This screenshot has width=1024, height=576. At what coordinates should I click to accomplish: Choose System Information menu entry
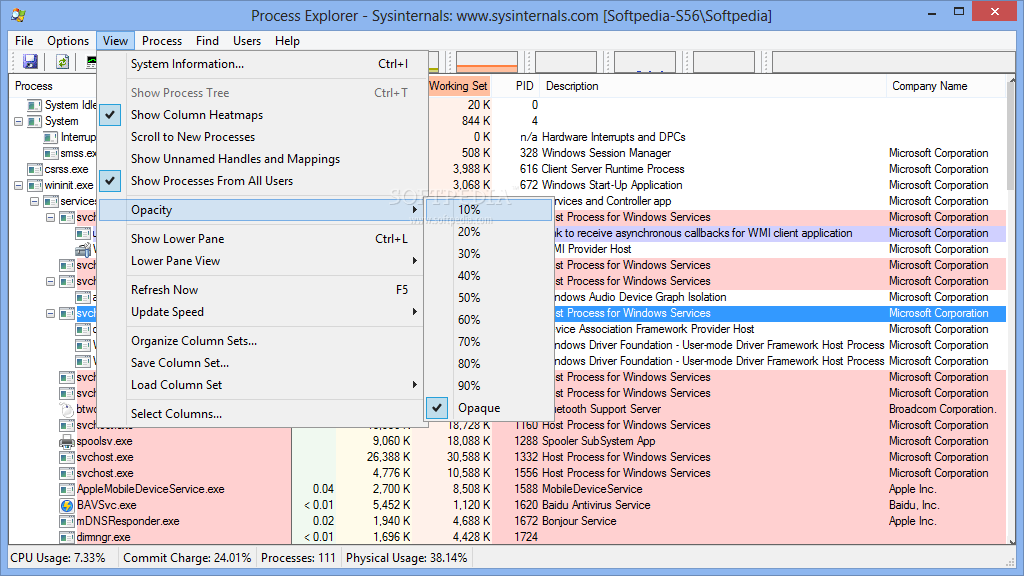tap(263, 64)
